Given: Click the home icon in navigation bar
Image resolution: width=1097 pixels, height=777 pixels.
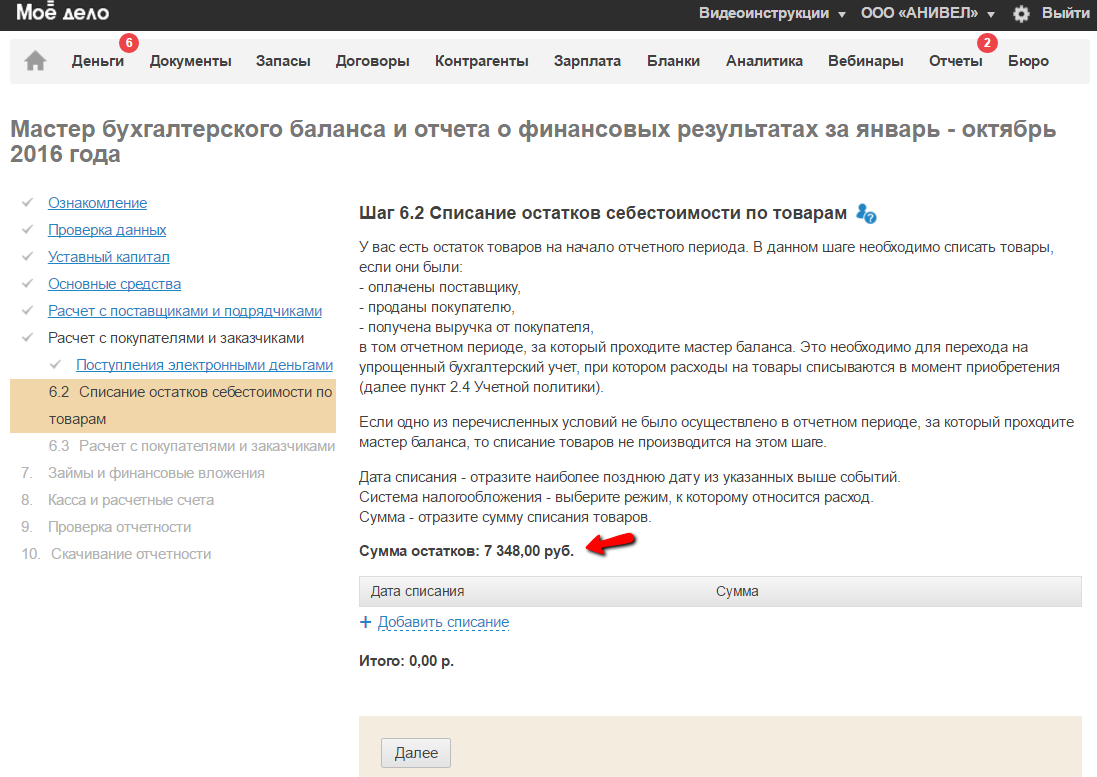Looking at the screenshot, I should tap(35, 61).
